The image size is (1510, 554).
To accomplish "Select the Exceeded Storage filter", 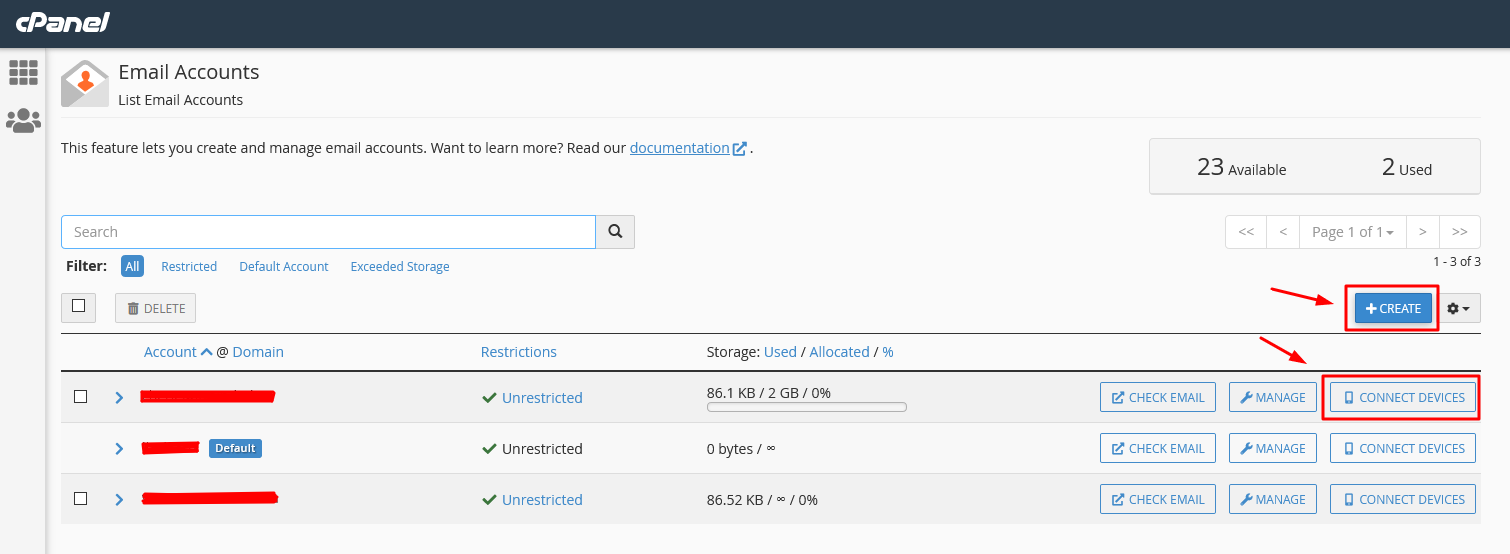I will coord(399,267).
